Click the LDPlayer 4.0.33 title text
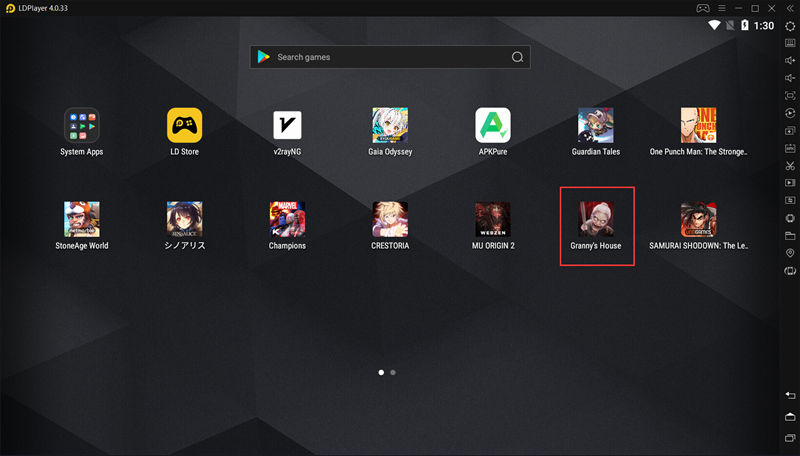 click(x=43, y=8)
